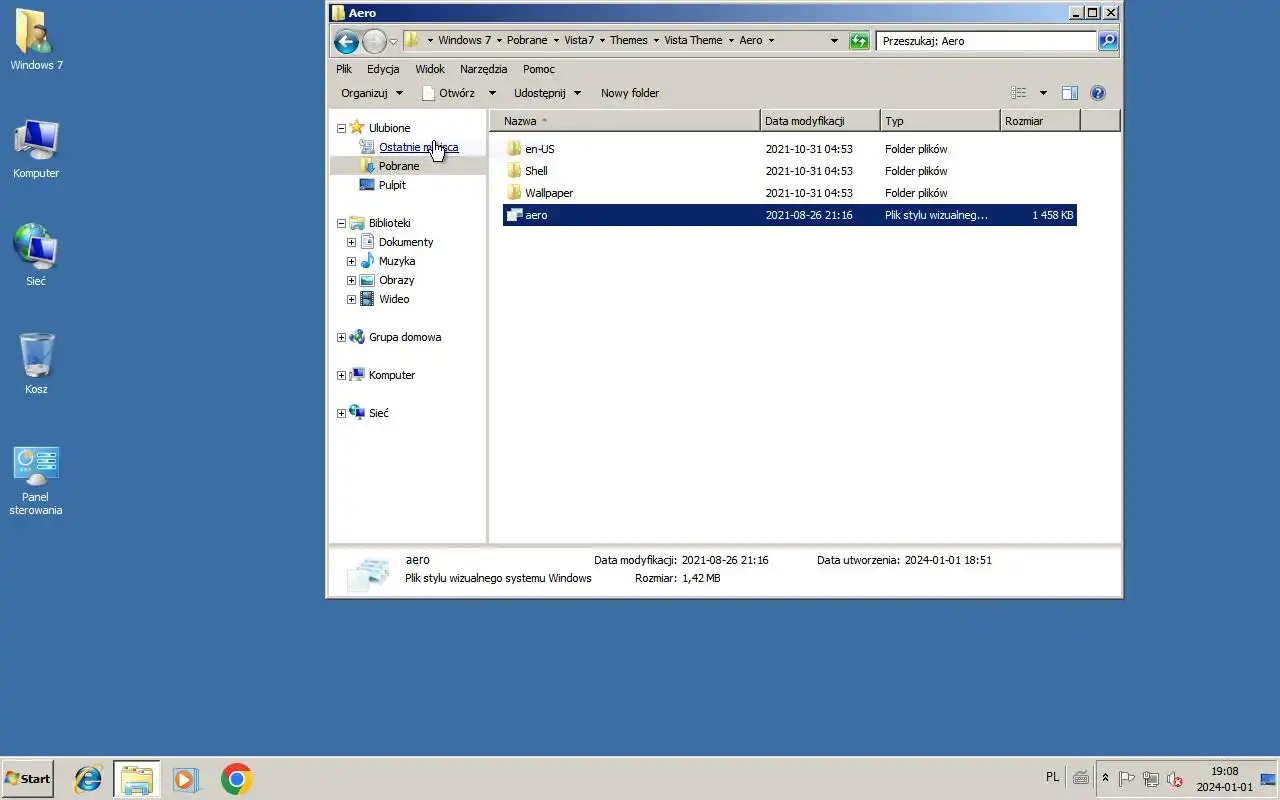Expand the Obrazy library
This screenshot has height=800, width=1280.
point(351,280)
